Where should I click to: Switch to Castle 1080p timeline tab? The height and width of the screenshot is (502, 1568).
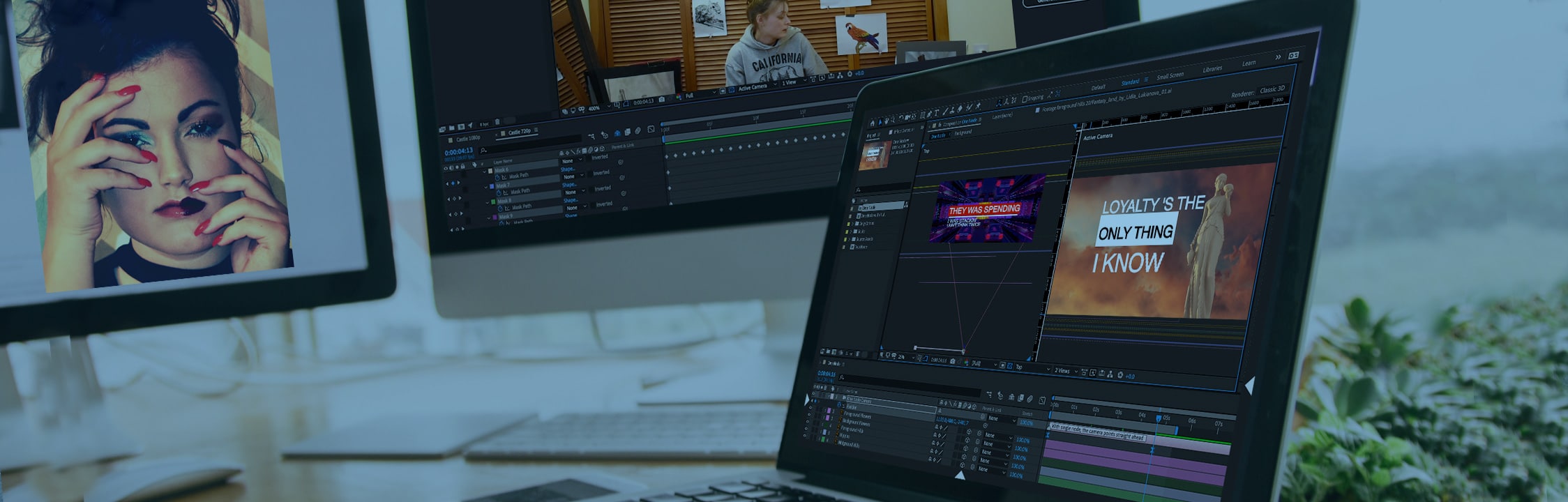(x=468, y=139)
